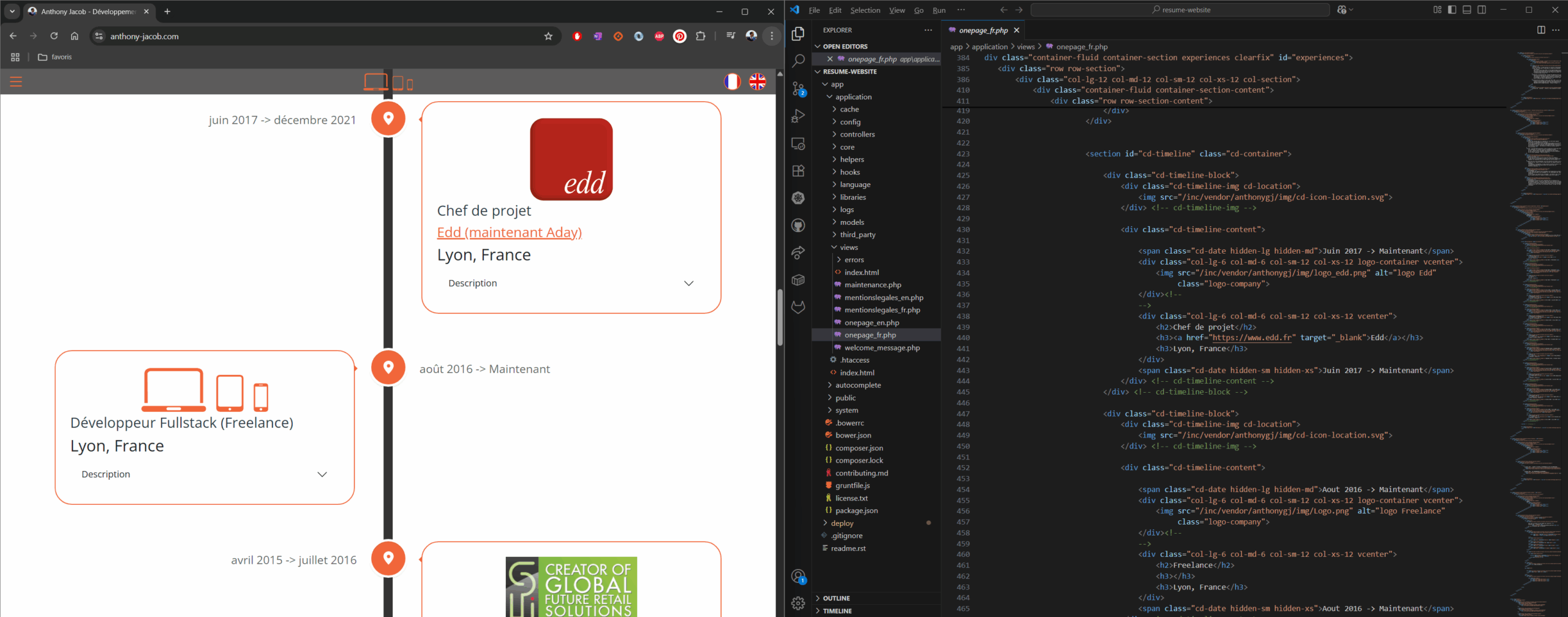Split the editor to the right
This screenshot has height=617, width=1568.
pyautogui.click(x=1541, y=30)
